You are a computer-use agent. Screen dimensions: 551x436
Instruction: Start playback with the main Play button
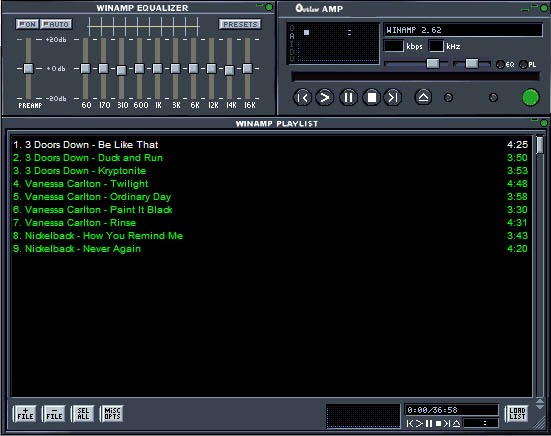pos(325,97)
